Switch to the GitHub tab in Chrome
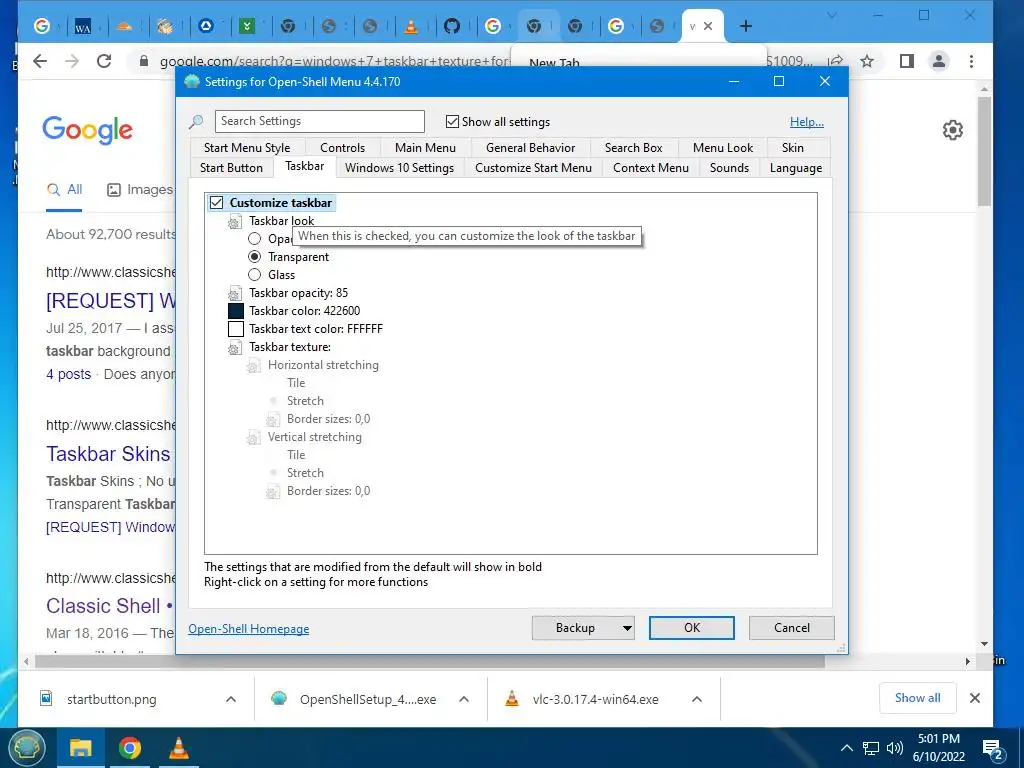The height and width of the screenshot is (768, 1024). click(452, 26)
